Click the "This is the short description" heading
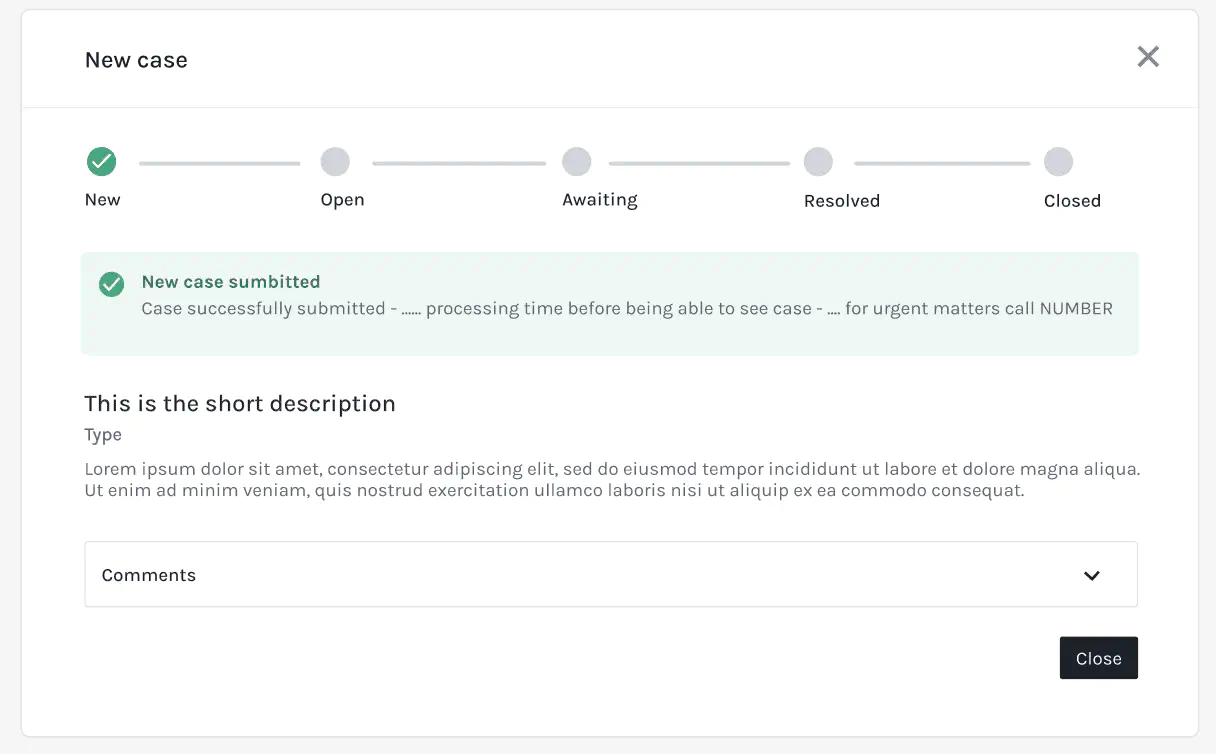 coord(240,404)
